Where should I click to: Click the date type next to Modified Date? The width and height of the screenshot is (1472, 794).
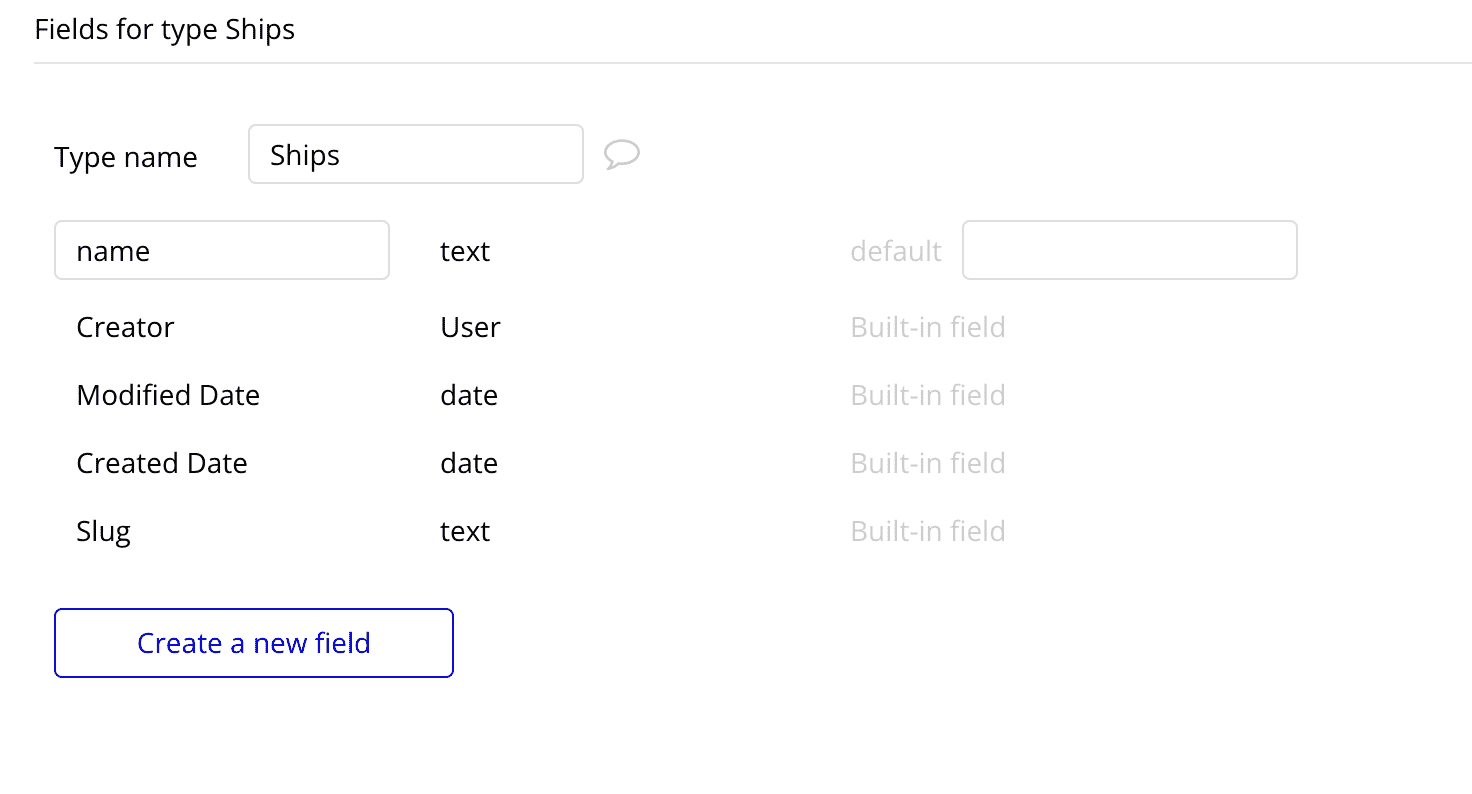pos(469,395)
